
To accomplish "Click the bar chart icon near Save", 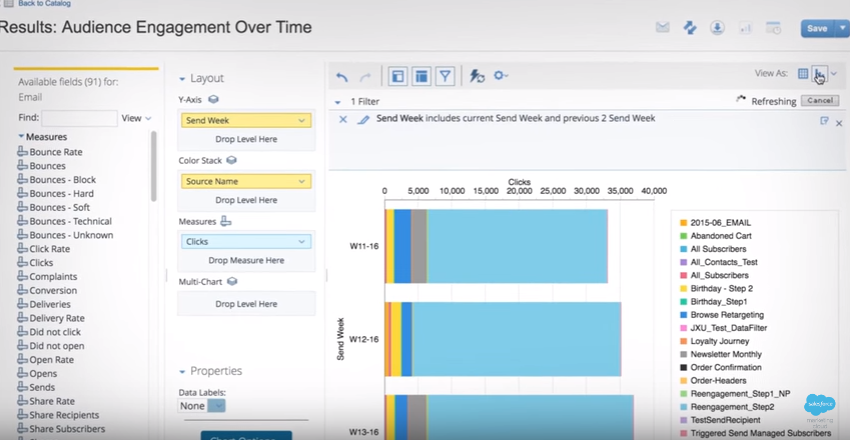I will coord(746,28).
